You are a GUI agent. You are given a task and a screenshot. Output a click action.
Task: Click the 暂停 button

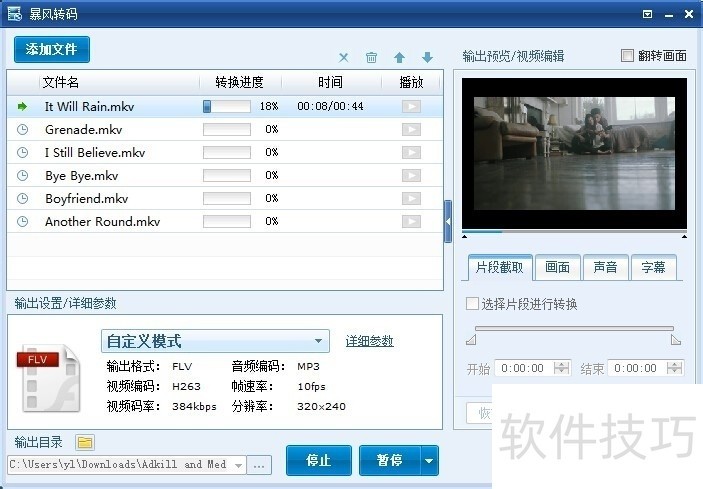coord(390,460)
